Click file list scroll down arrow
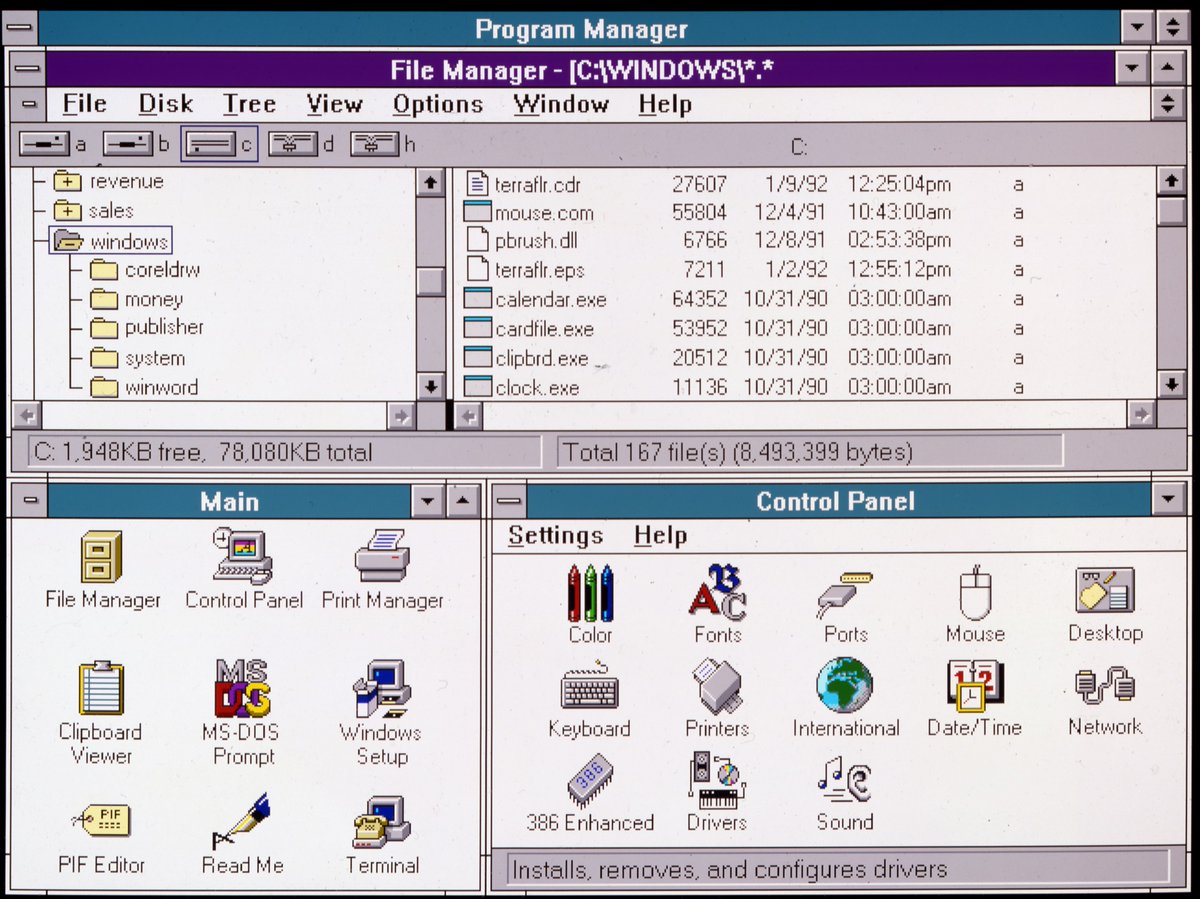 (1172, 383)
